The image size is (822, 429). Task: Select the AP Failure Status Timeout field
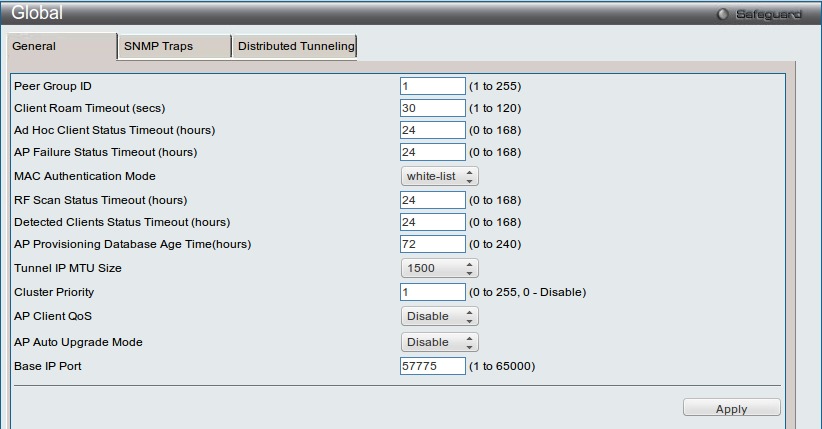432,152
